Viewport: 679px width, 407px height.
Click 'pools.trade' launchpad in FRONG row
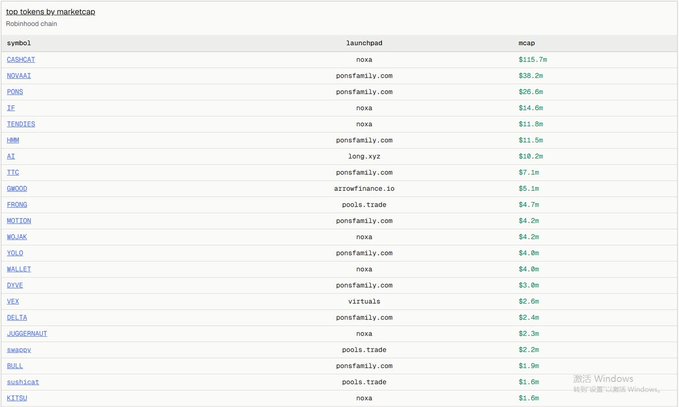364,205
